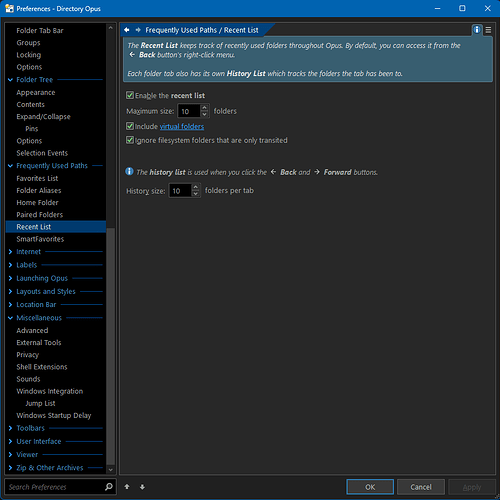This screenshot has width=500, height=500.
Task: Select the highlighted Recent List item
Action: [56, 227]
